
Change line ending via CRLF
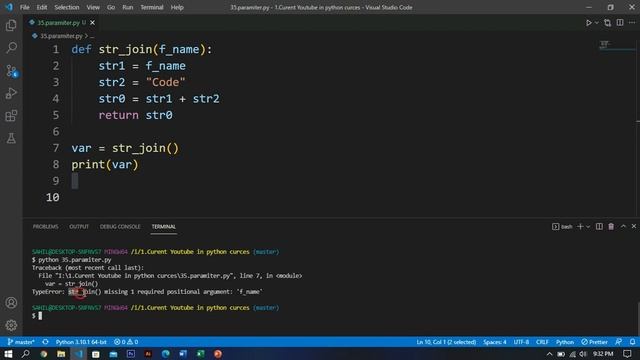pyautogui.click(x=542, y=342)
